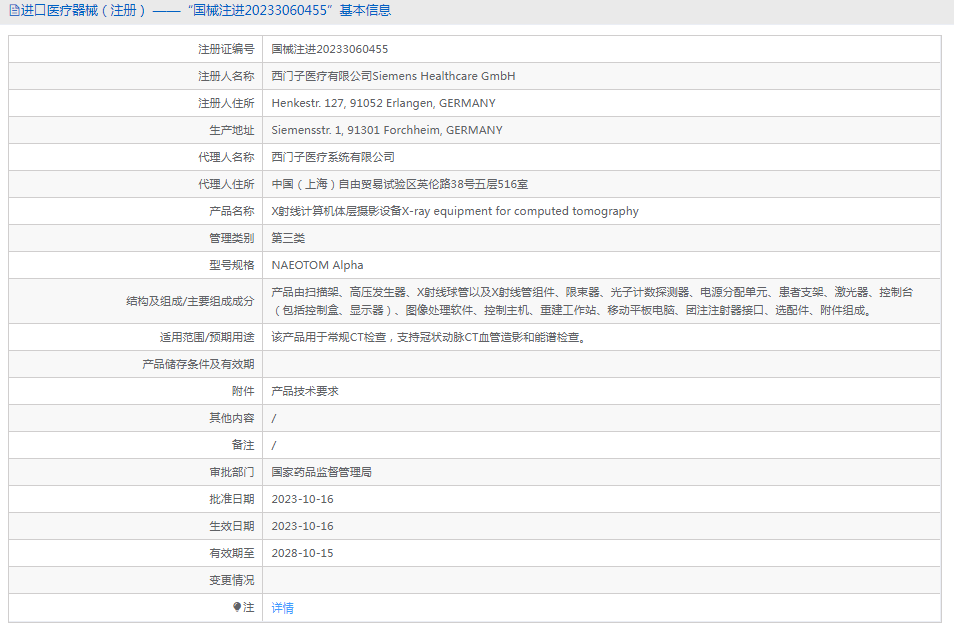
Task: Click the 结构及组成/主要组成成分 label
Action: (190, 301)
